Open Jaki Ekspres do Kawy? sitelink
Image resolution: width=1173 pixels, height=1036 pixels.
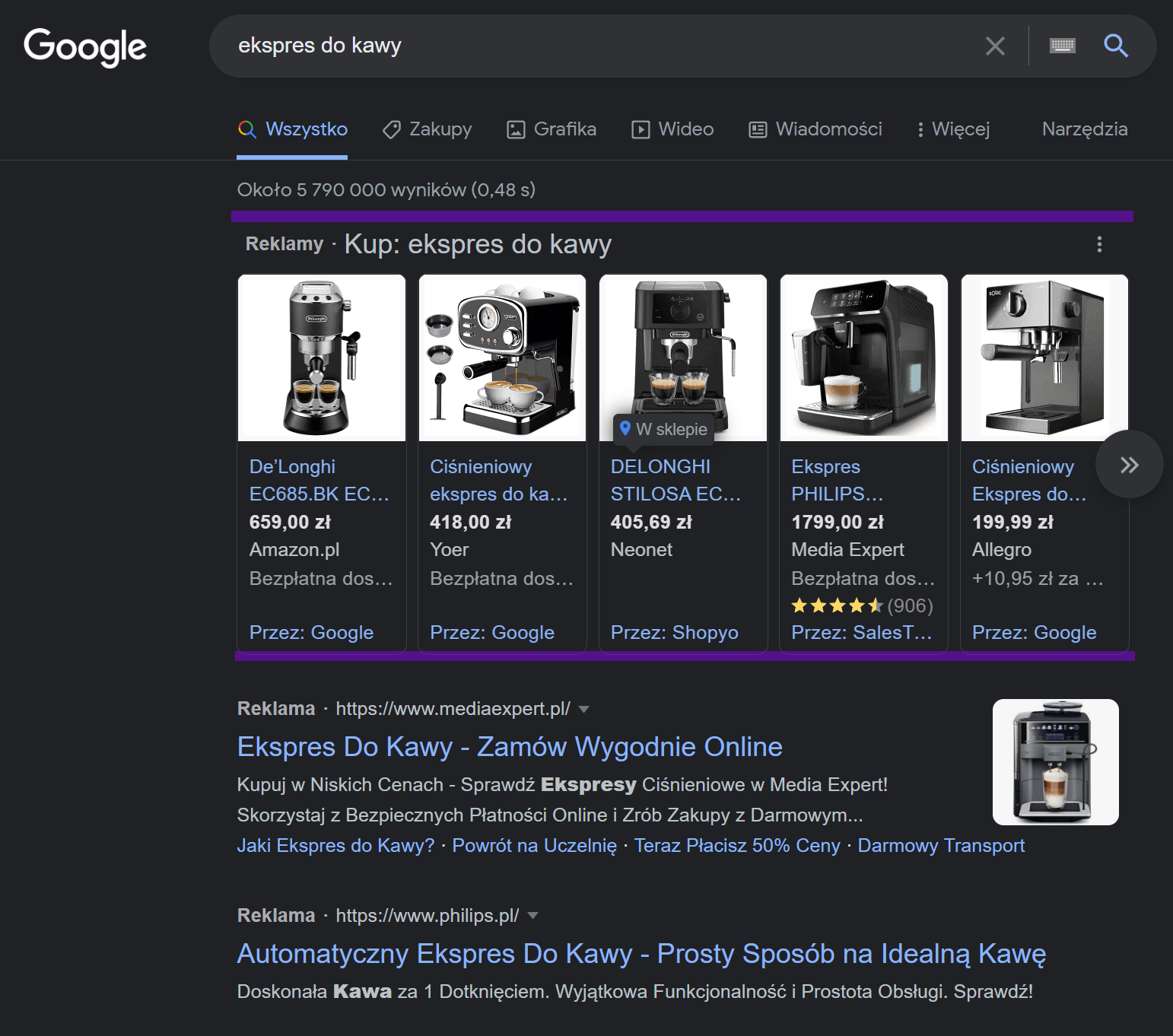coord(335,846)
